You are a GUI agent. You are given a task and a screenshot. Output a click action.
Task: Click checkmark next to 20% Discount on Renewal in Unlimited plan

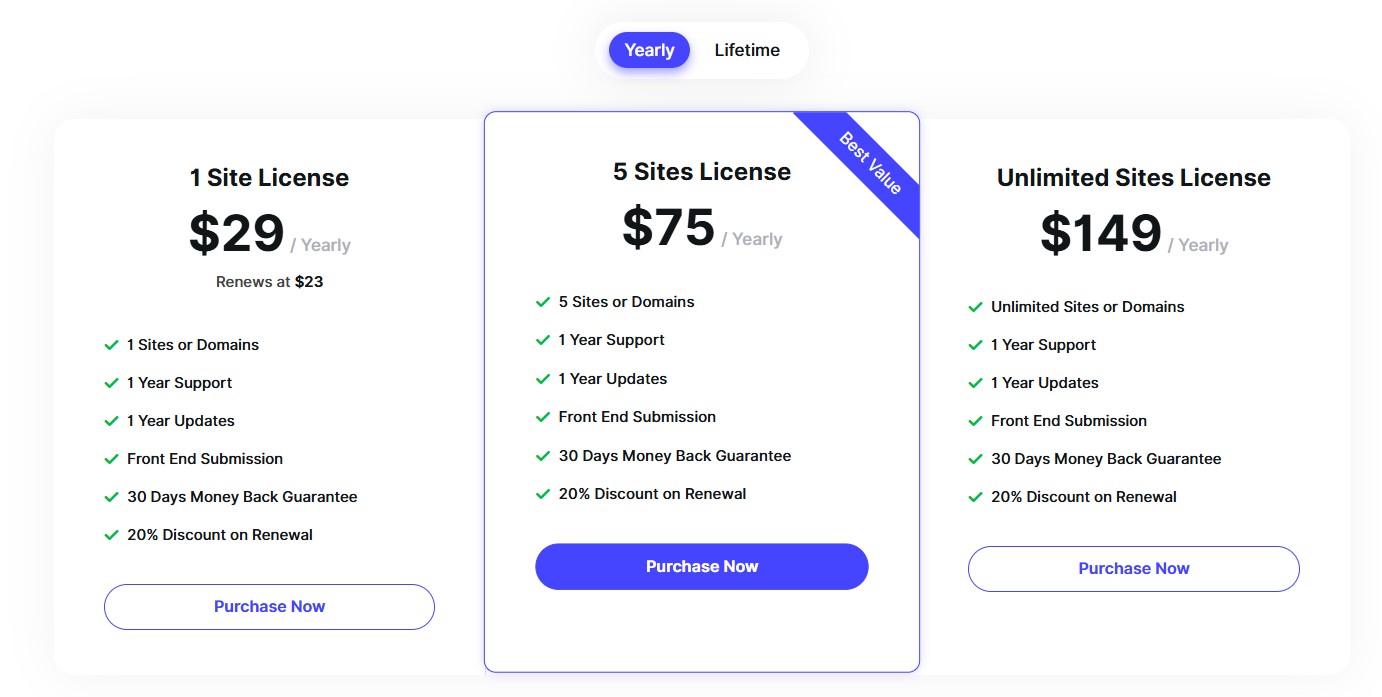coord(976,497)
